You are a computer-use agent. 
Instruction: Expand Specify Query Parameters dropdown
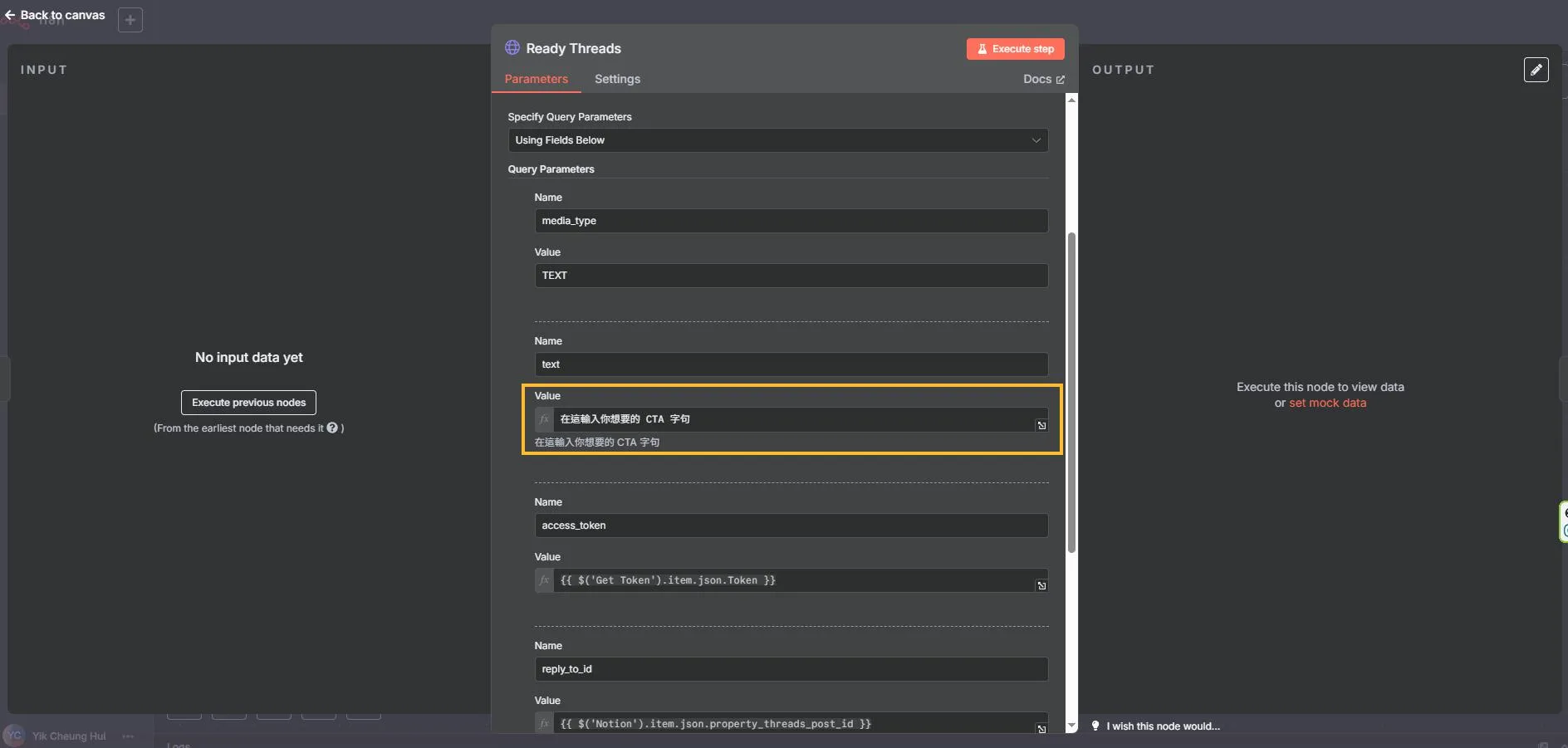[777, 140]
